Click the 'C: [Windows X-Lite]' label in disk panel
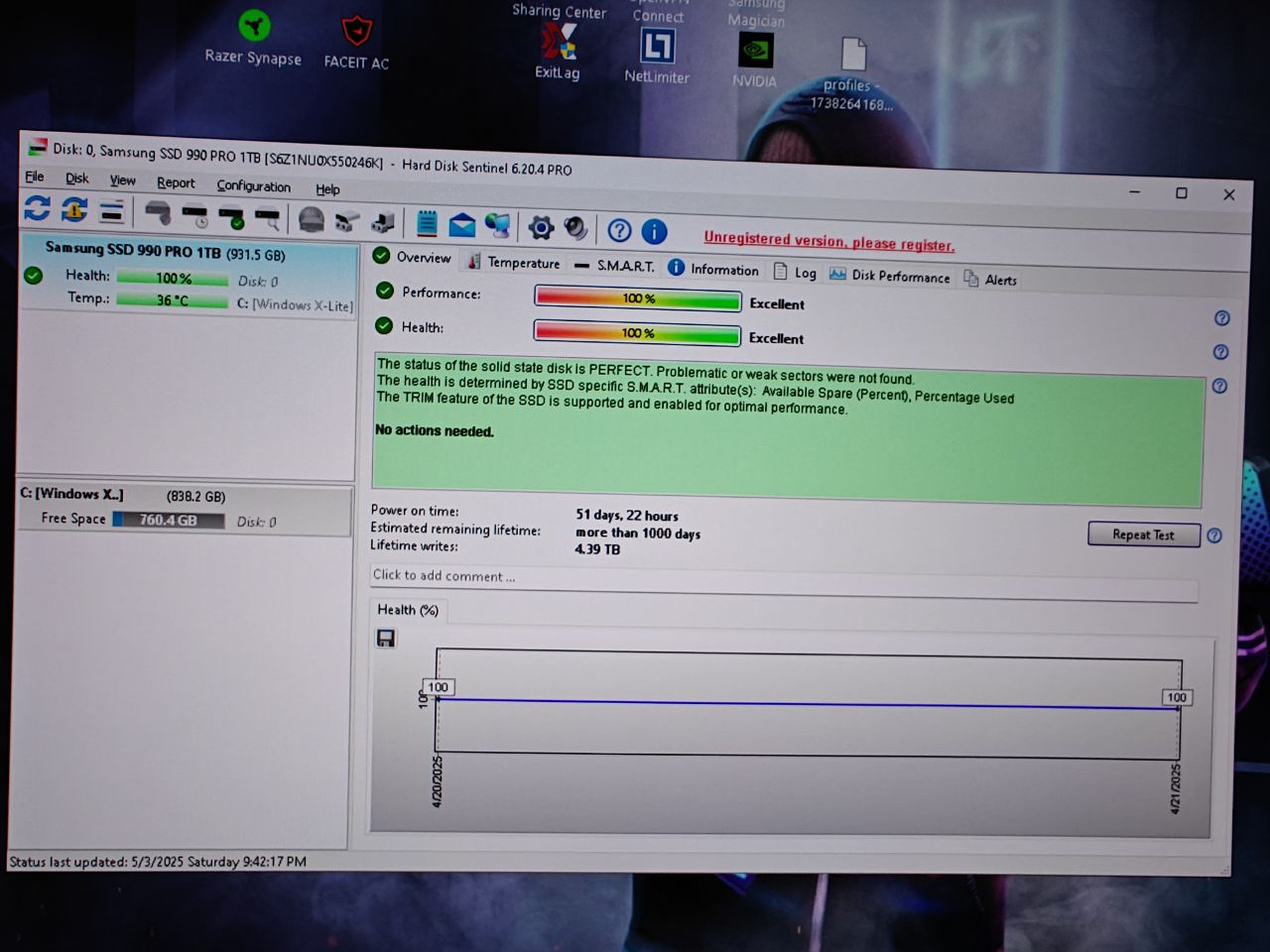Screen dimensions: 1270x952 (x=295, y=304)
